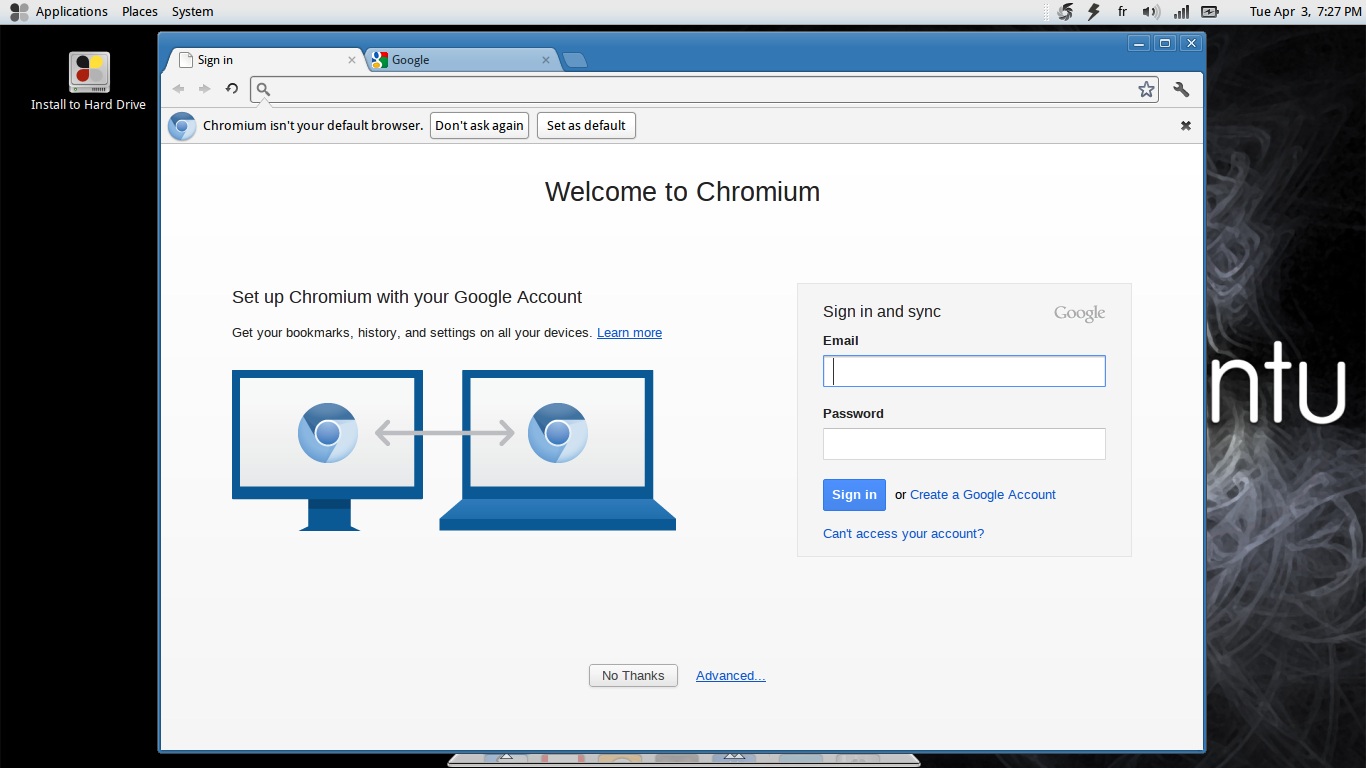The width and height of the screenshot is (1366, 768).
Task: Minimize the Chromium window
Action: [1138, 43]
